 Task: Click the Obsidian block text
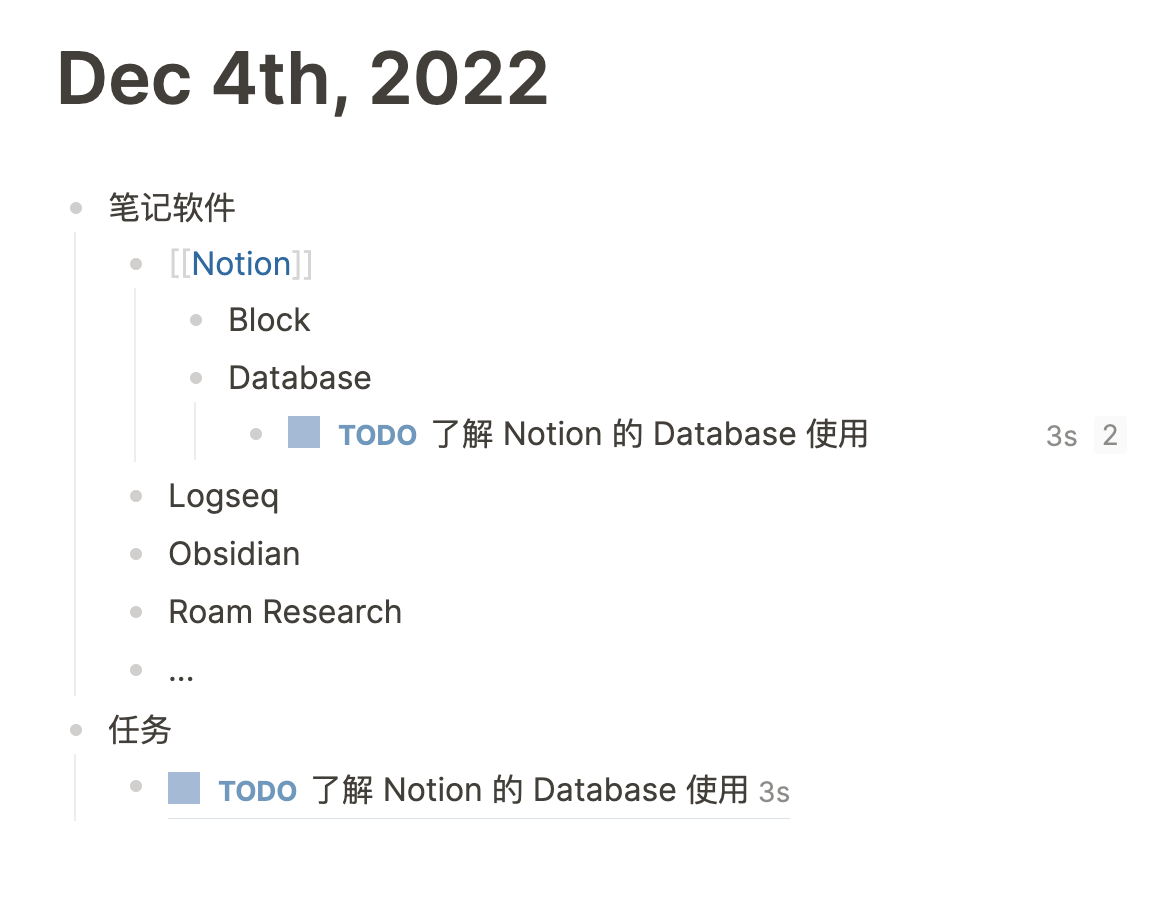(x=234, y=554)
